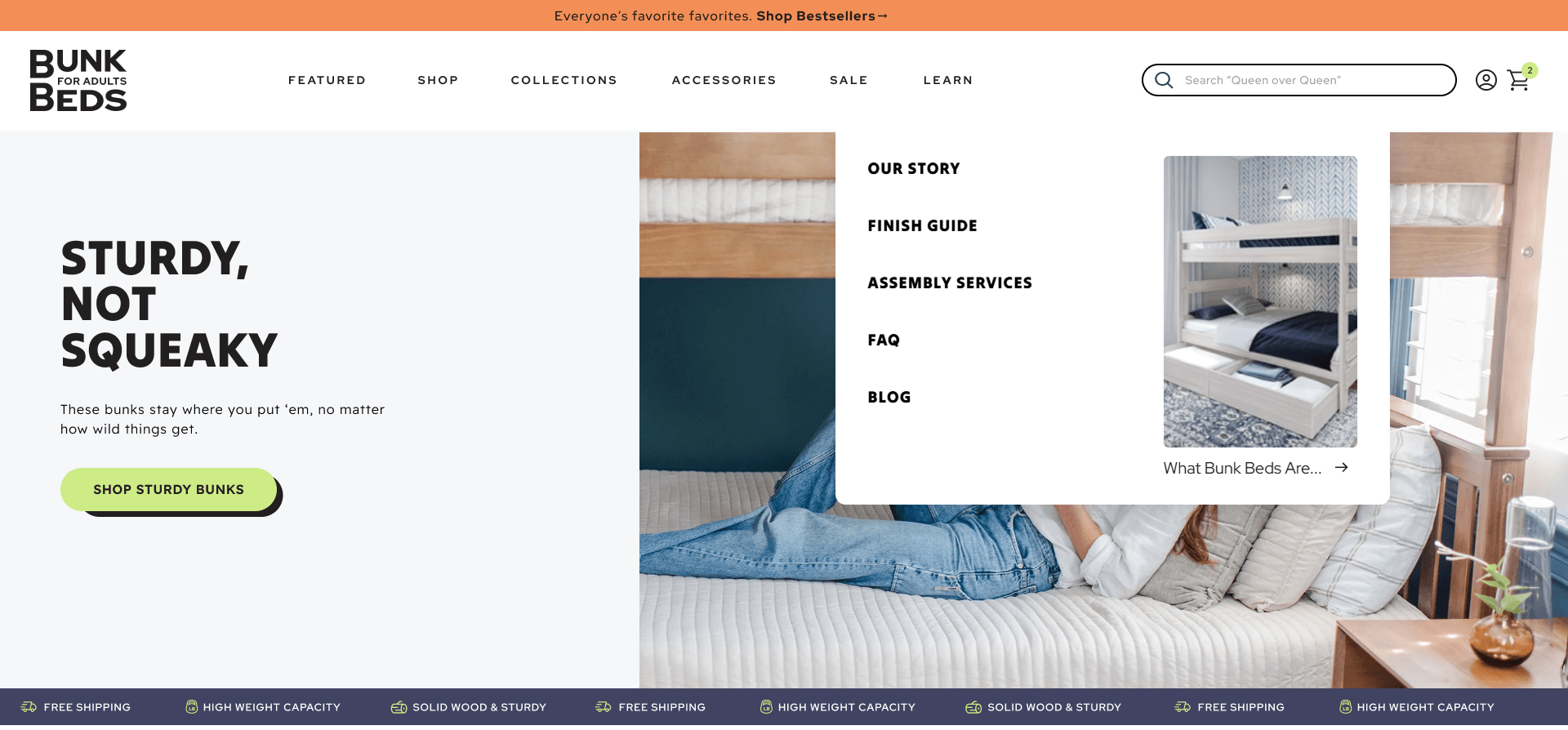Open the bunk bed blog thumbnail
The image size is (1568, 730).
tap(1260, 301)
